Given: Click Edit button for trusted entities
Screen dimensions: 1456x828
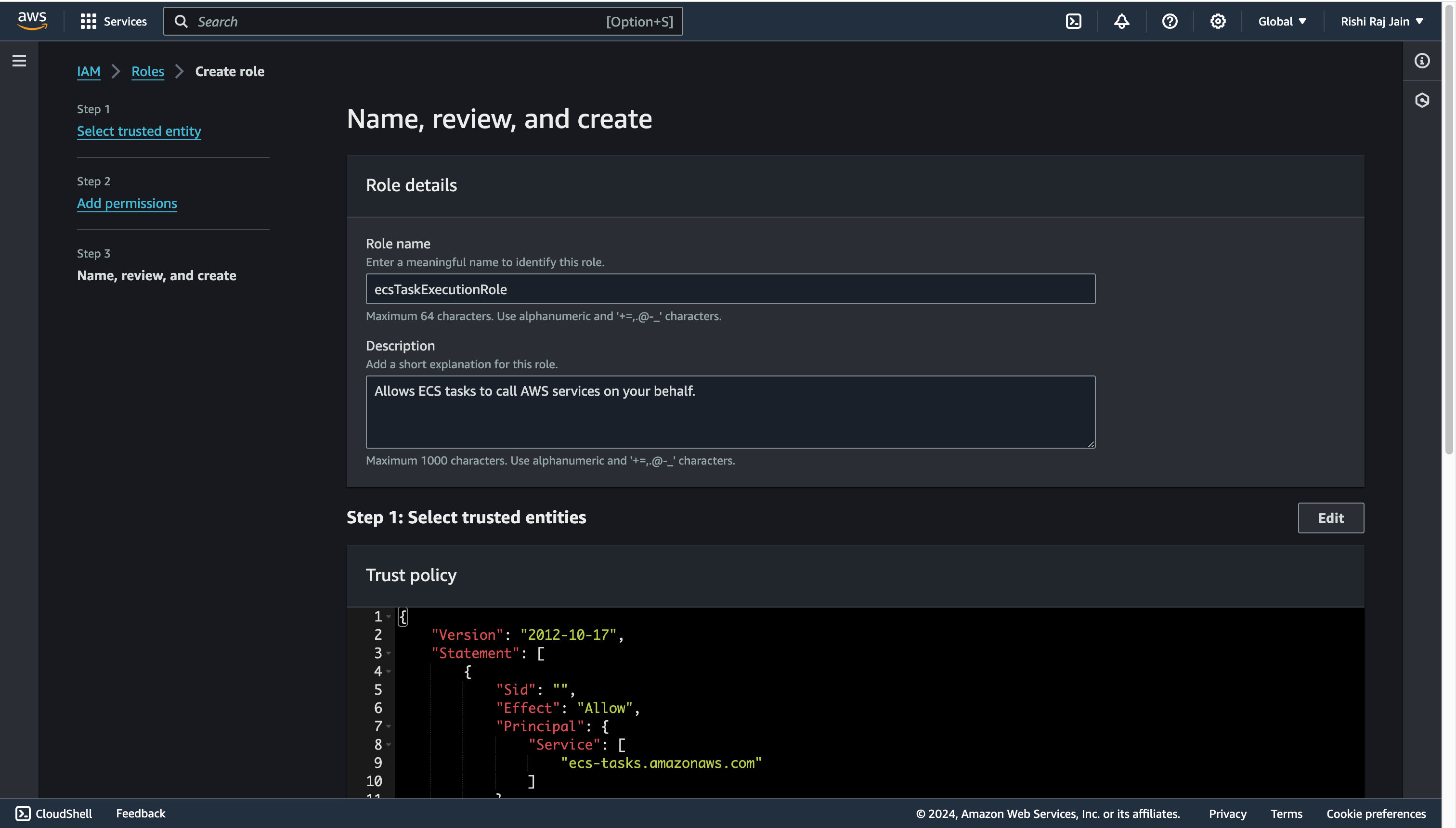Looking at the screenshot, I should point(1330,517).
